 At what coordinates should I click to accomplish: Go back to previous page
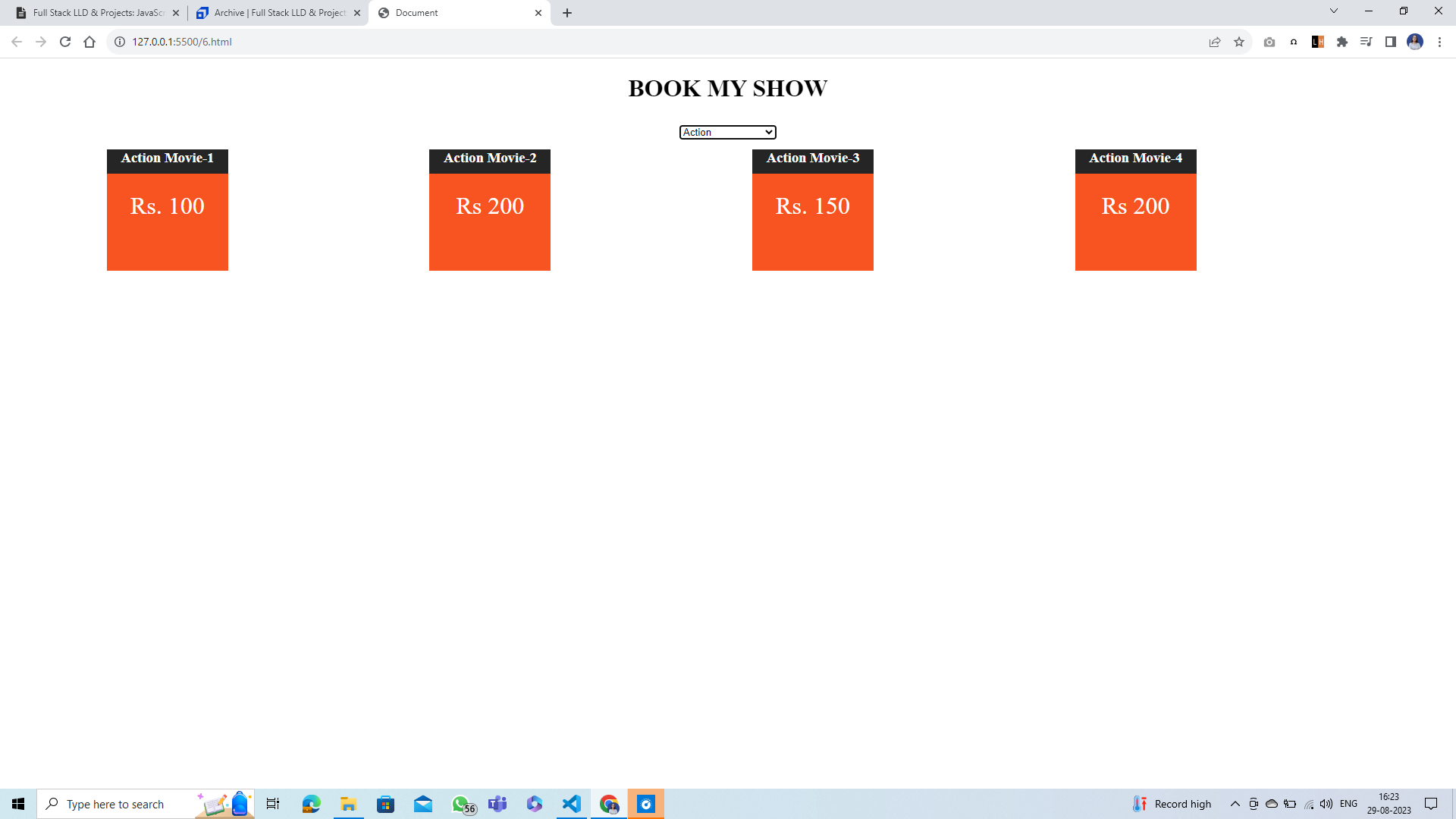17,42
